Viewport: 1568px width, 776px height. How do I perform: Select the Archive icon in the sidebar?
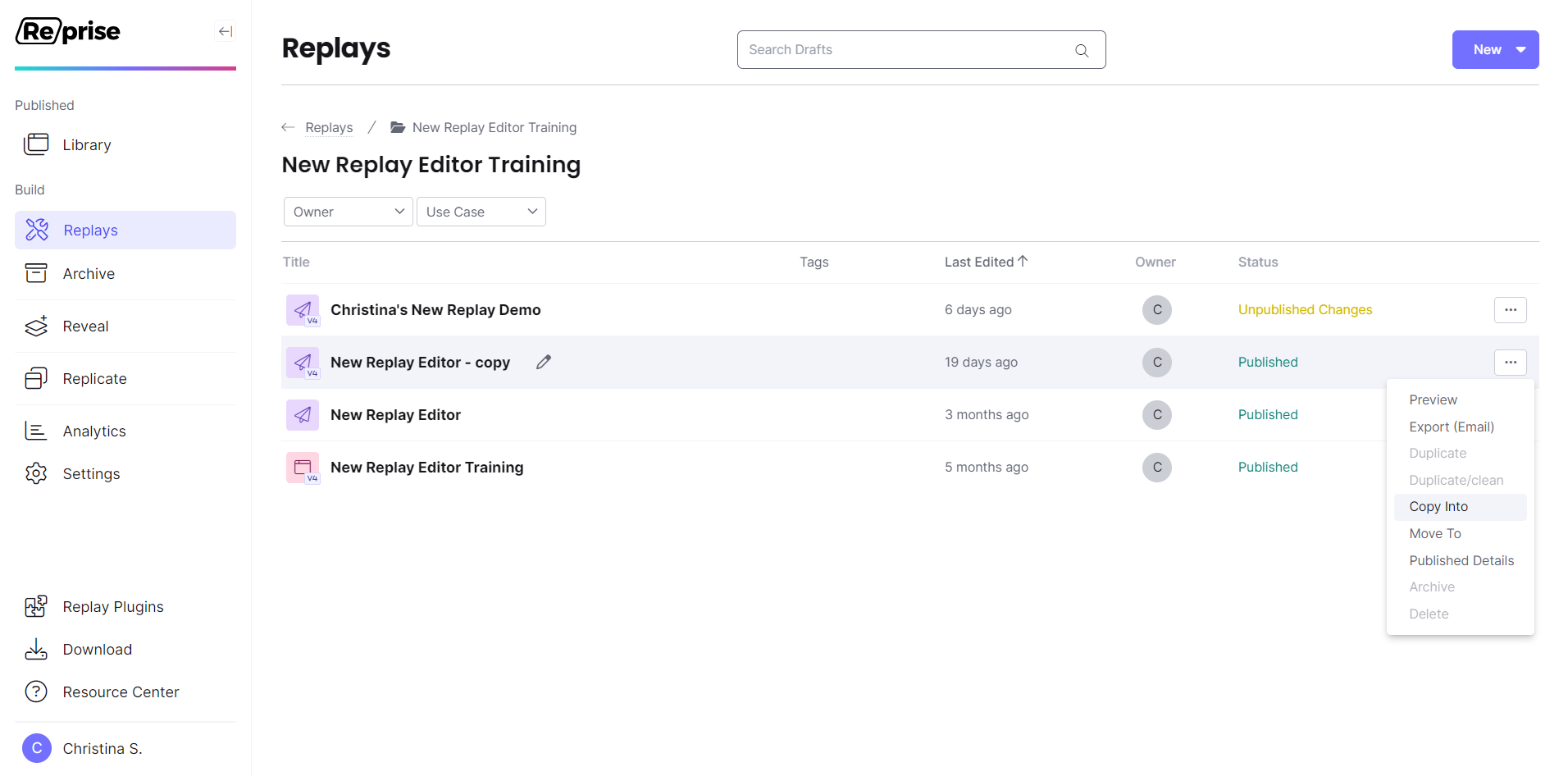(36, 273)
